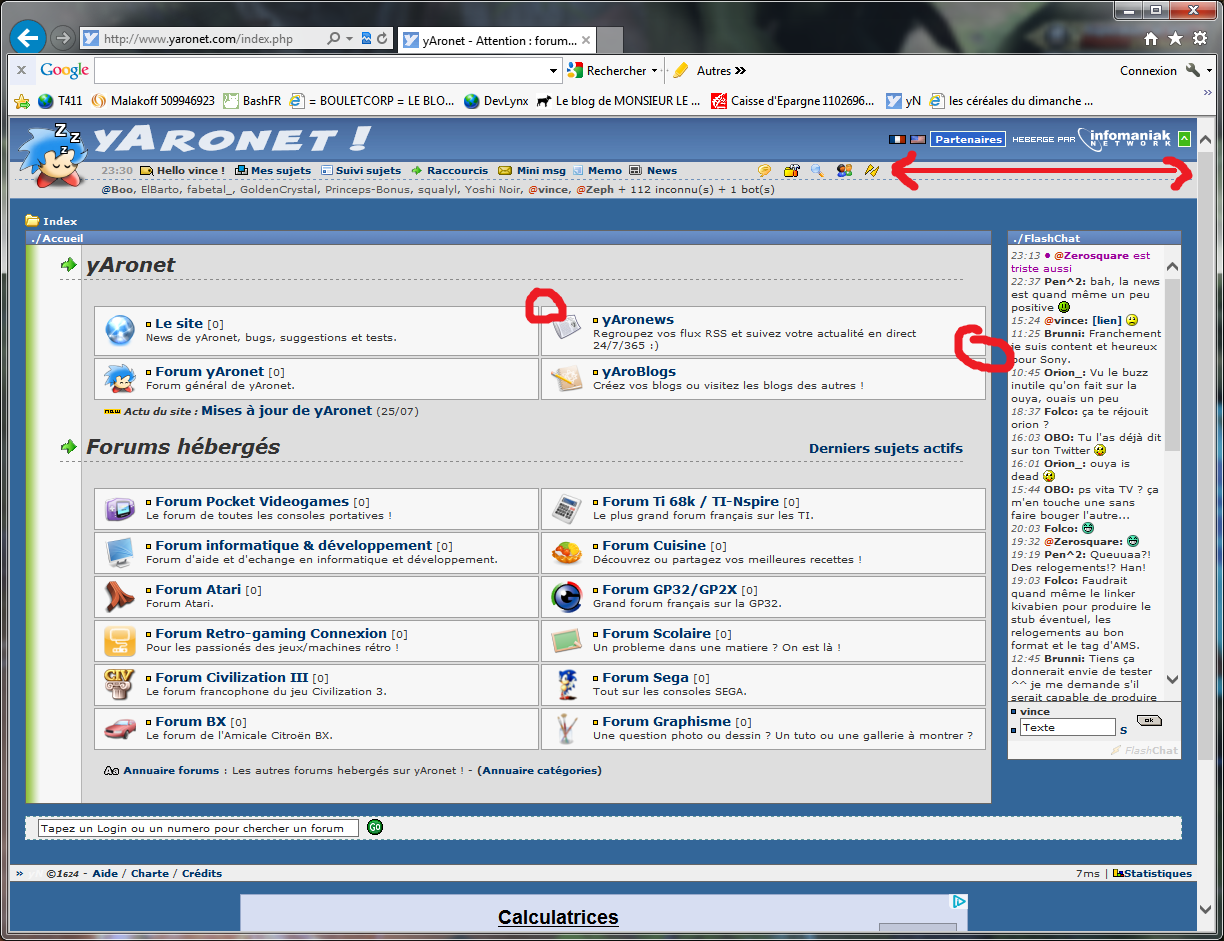Open browser home icon
The height and width of the screenshot is (941, 1224).
click(x=1151, y=38)
